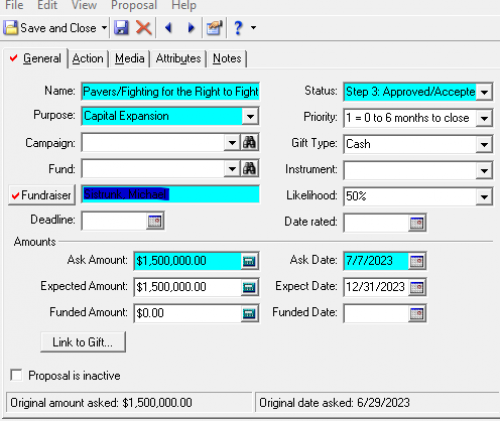Toggle the Proposal is inactive checkbox

16,375
